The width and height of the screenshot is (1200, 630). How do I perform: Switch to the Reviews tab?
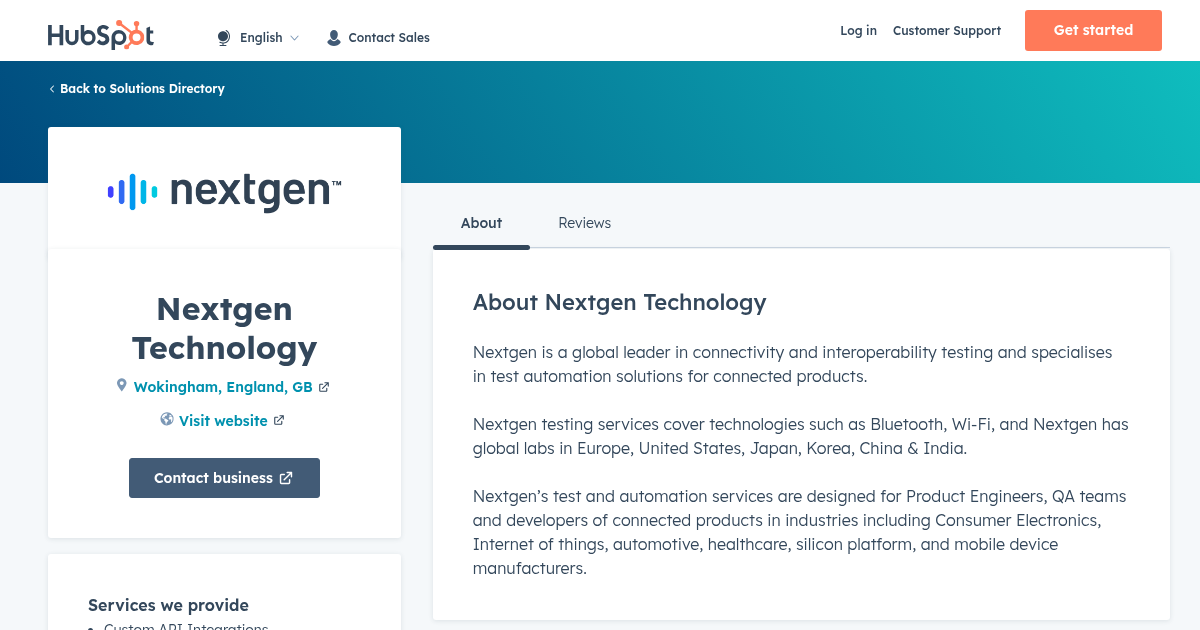[584, 223]
